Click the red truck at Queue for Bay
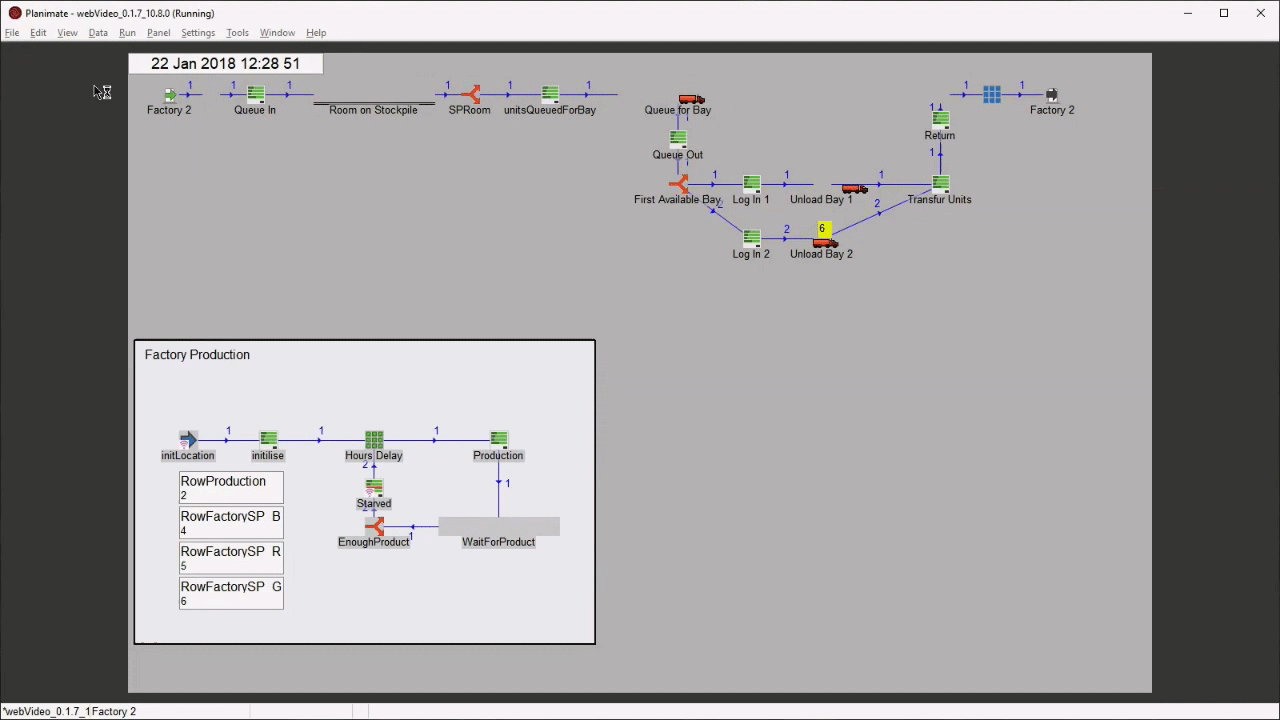The height and width of the screenshot is (720, 1280). click(691, 99)
